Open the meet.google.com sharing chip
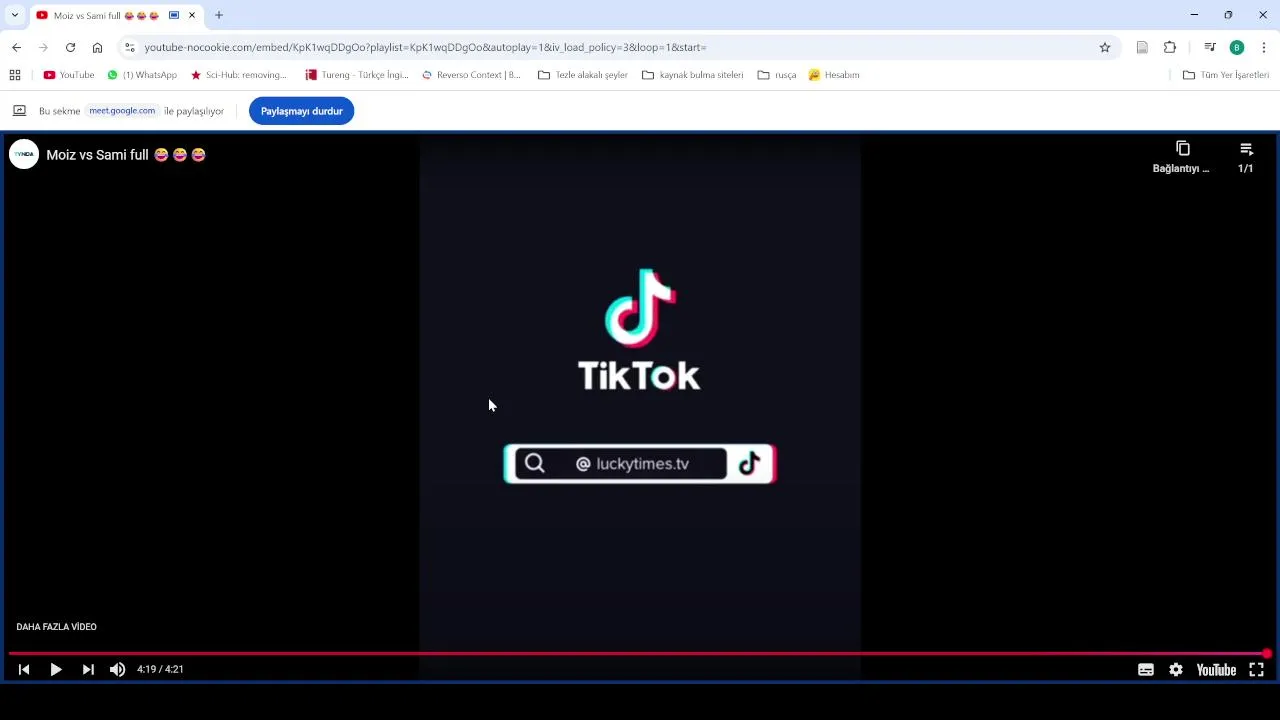Viewport: 1280px width, 720px height. (122, 111)
